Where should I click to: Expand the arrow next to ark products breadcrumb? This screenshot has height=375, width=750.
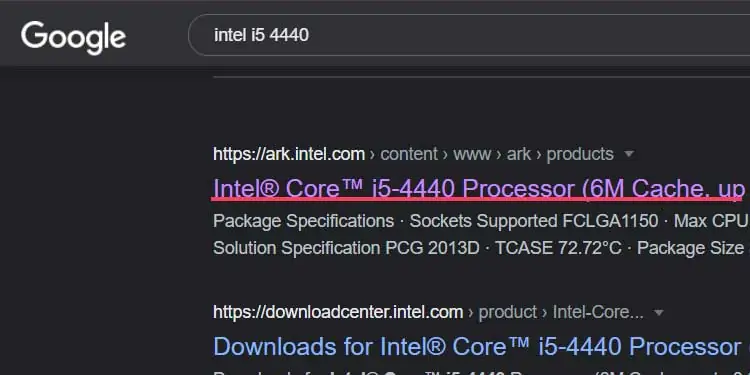pyautogui.click(x=629, y=154)
